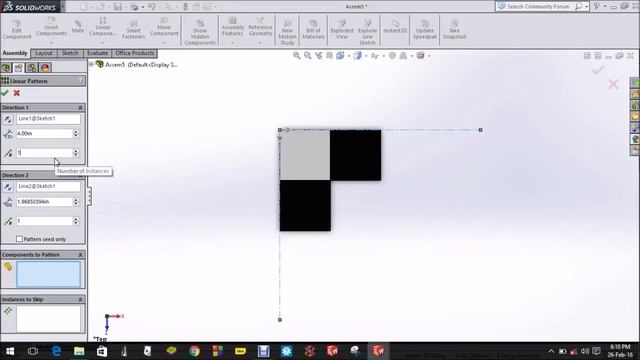The height and width of the screenshot is (360, 640).
Task: Accept the Linear Pattern with green checkmark
Action: click(x=4, y=93)
